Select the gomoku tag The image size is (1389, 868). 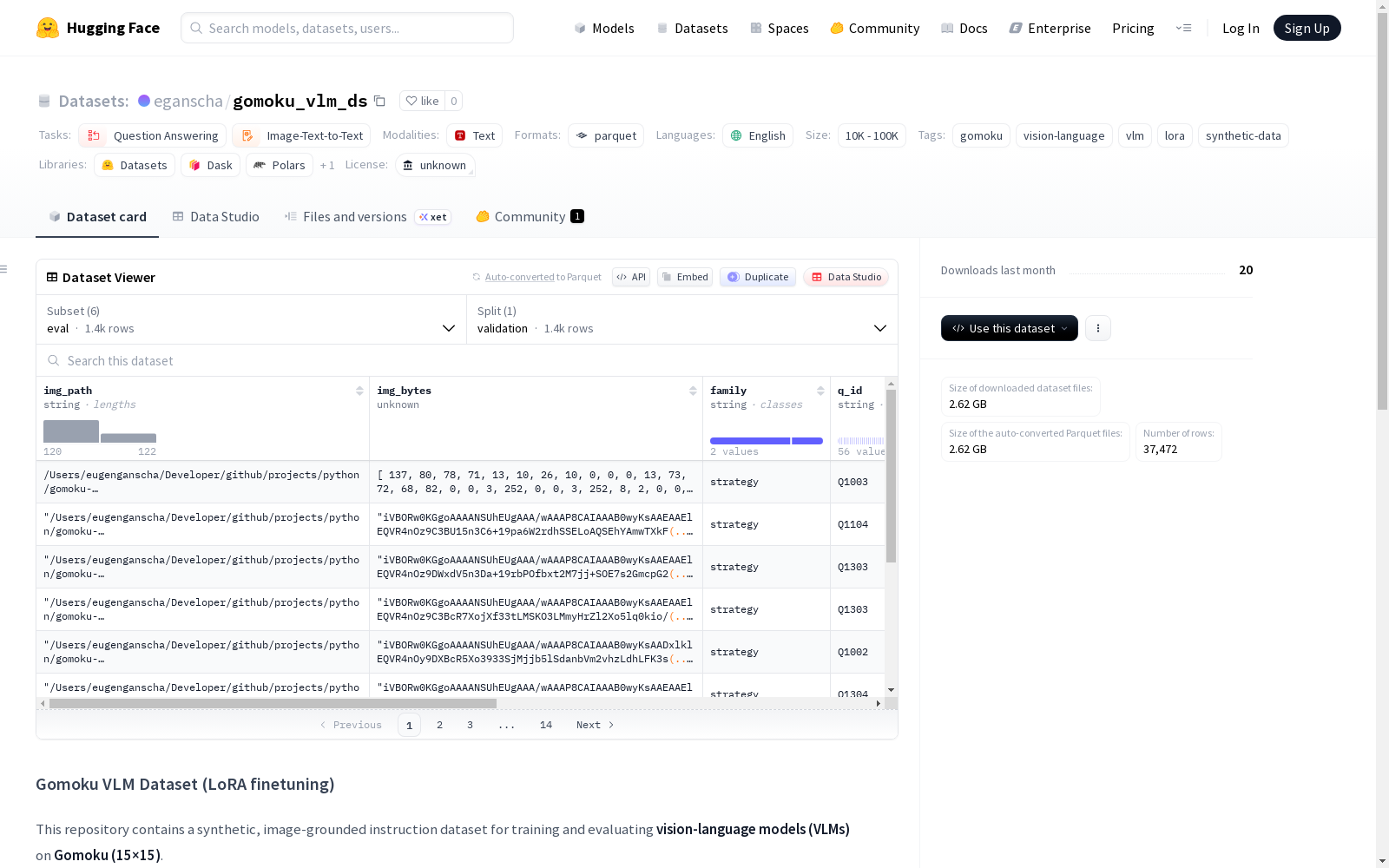click(x=981, y=135)
